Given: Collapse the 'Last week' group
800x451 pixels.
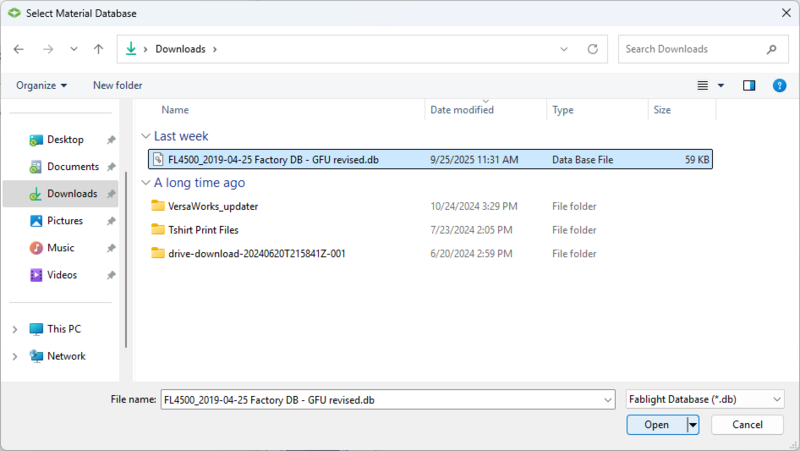Looking at the screenshot, I should [146, 136].
